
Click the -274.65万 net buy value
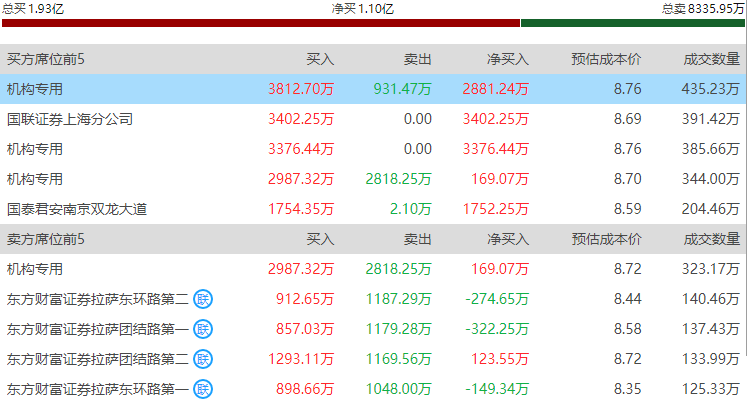pyautogui.click(x=497, y=299)
